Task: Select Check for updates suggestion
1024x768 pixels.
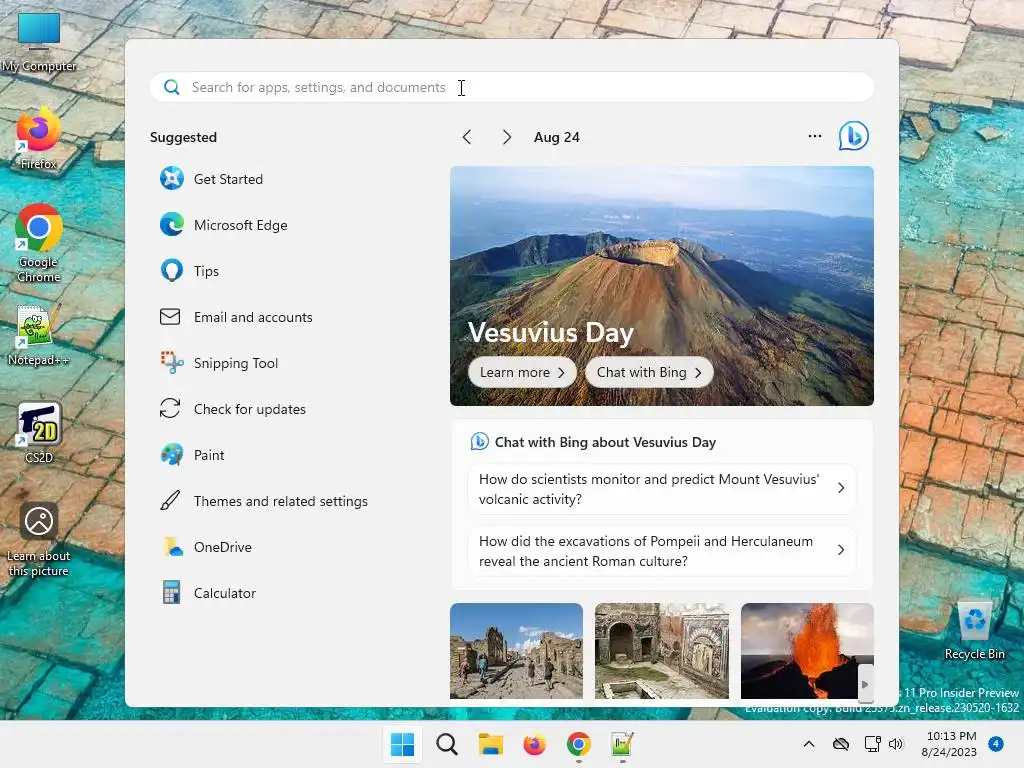Action: [x=232, y=409]
